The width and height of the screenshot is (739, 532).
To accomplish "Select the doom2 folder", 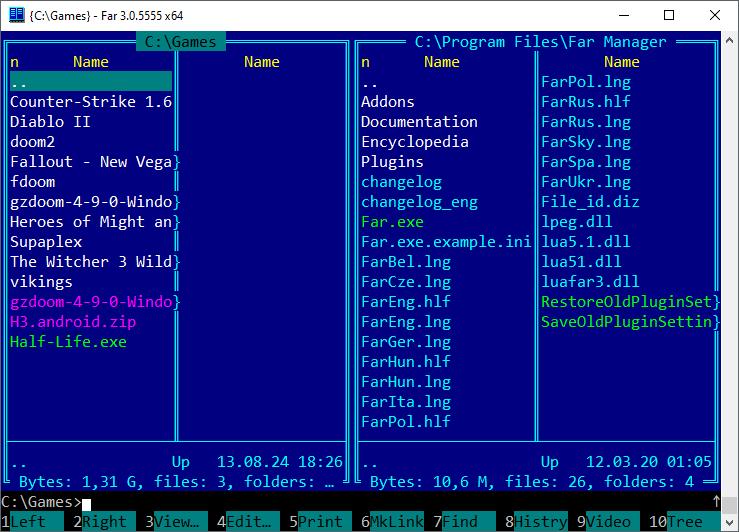I will pyautogui.click(x=33, y=142).
